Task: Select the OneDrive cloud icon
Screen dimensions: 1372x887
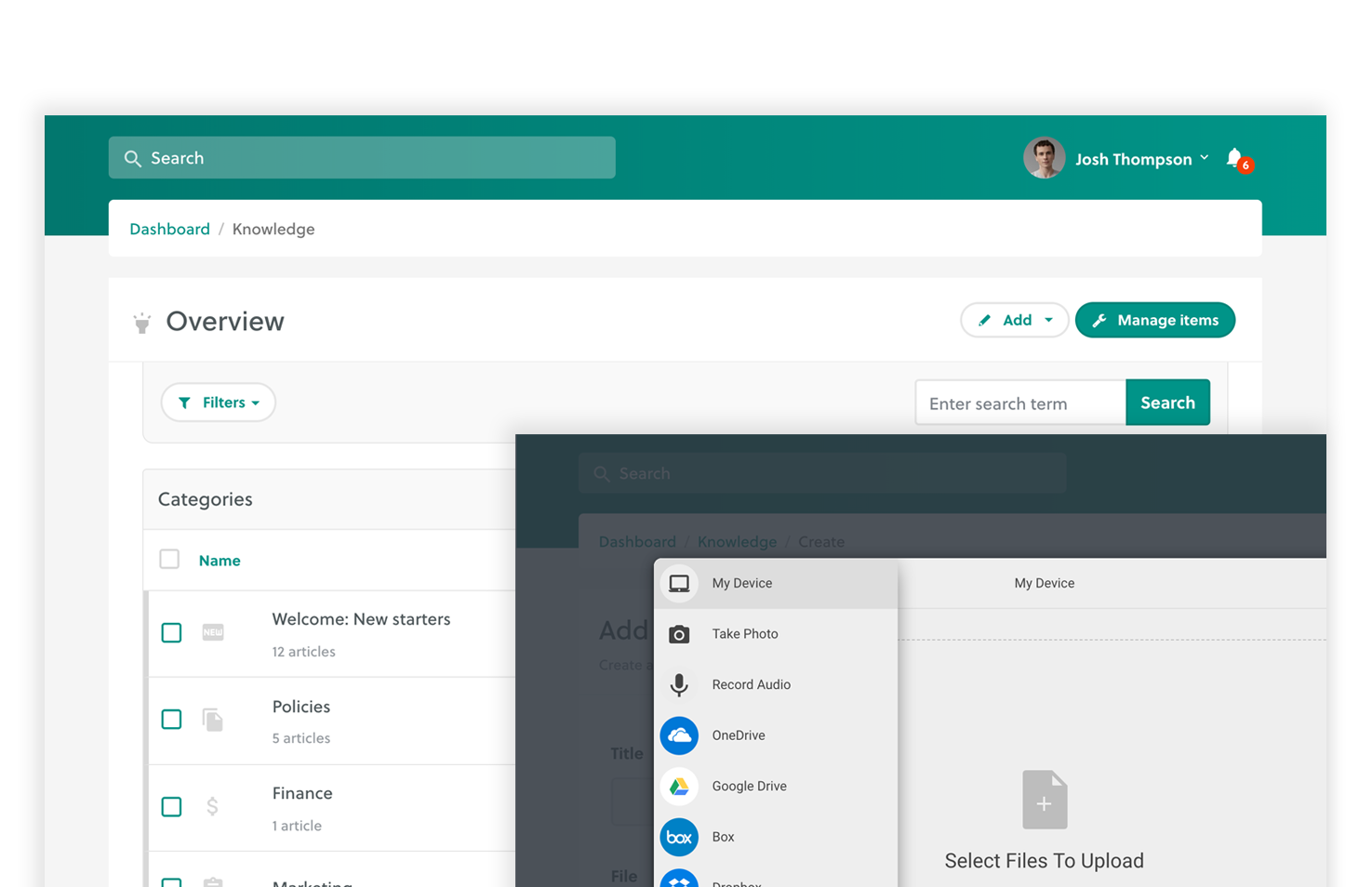Action: click(679, 735)
